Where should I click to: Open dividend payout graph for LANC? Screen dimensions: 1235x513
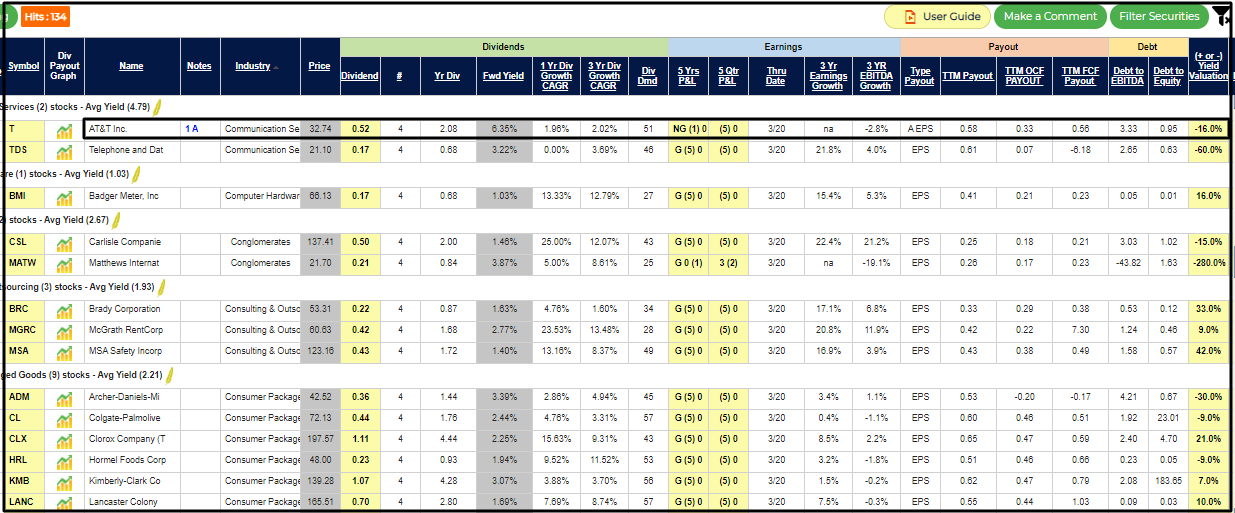pos(64,503)
